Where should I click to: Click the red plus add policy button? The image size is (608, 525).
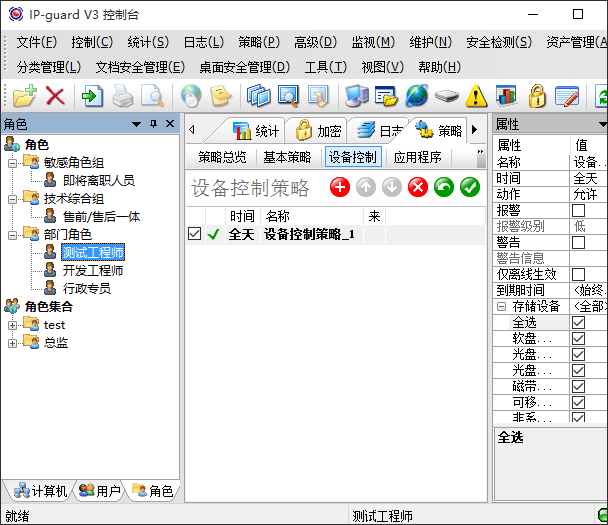[x=340, y=187]
